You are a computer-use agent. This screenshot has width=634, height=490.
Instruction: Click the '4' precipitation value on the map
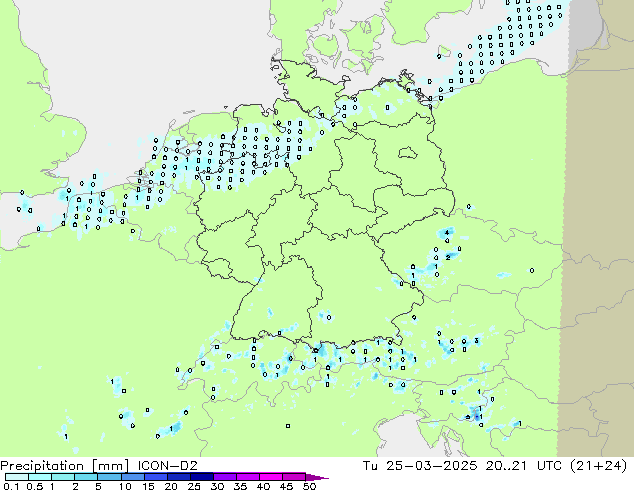click(447, 233)
